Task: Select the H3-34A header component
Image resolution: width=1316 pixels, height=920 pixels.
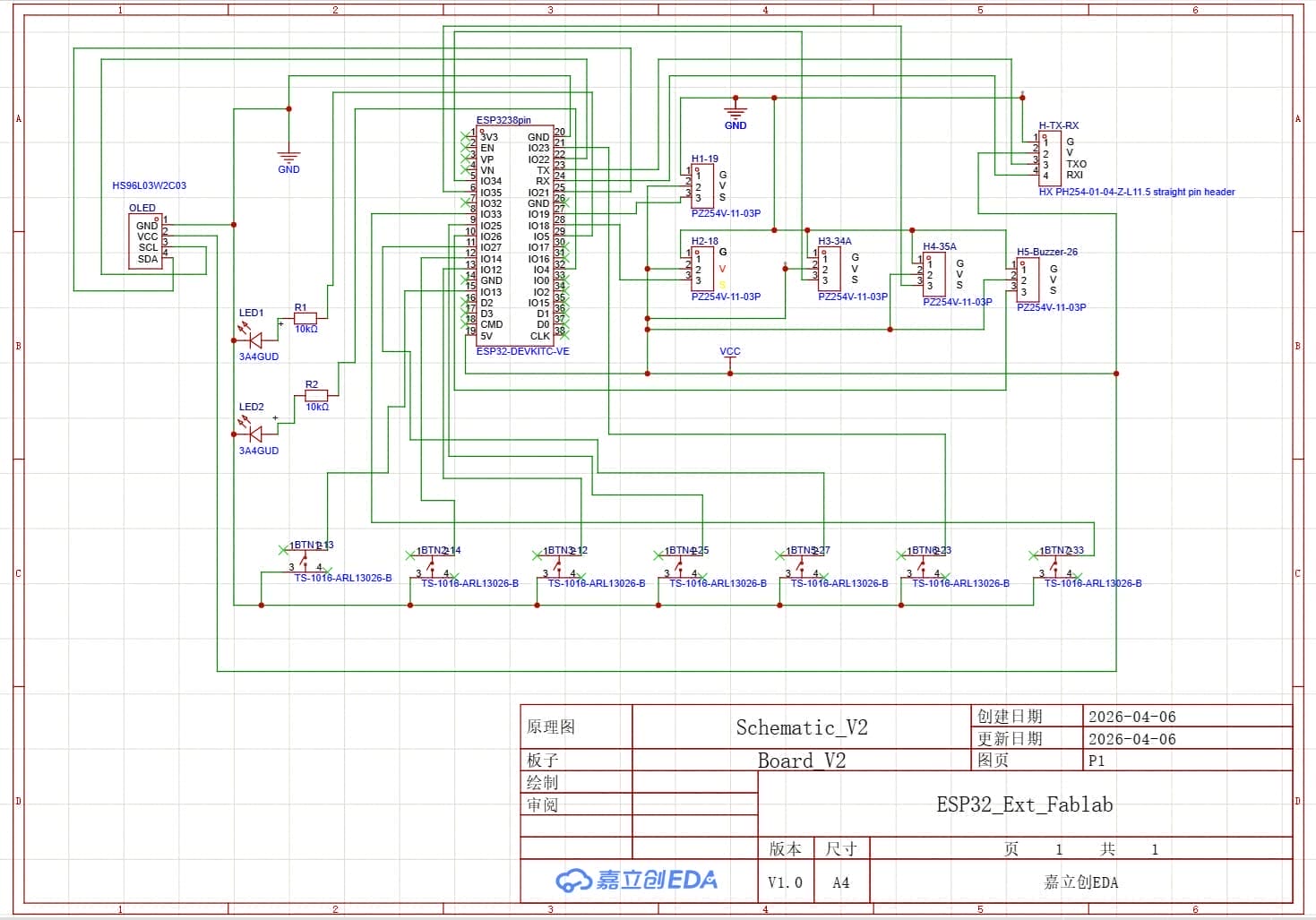Action: [829, 268]
